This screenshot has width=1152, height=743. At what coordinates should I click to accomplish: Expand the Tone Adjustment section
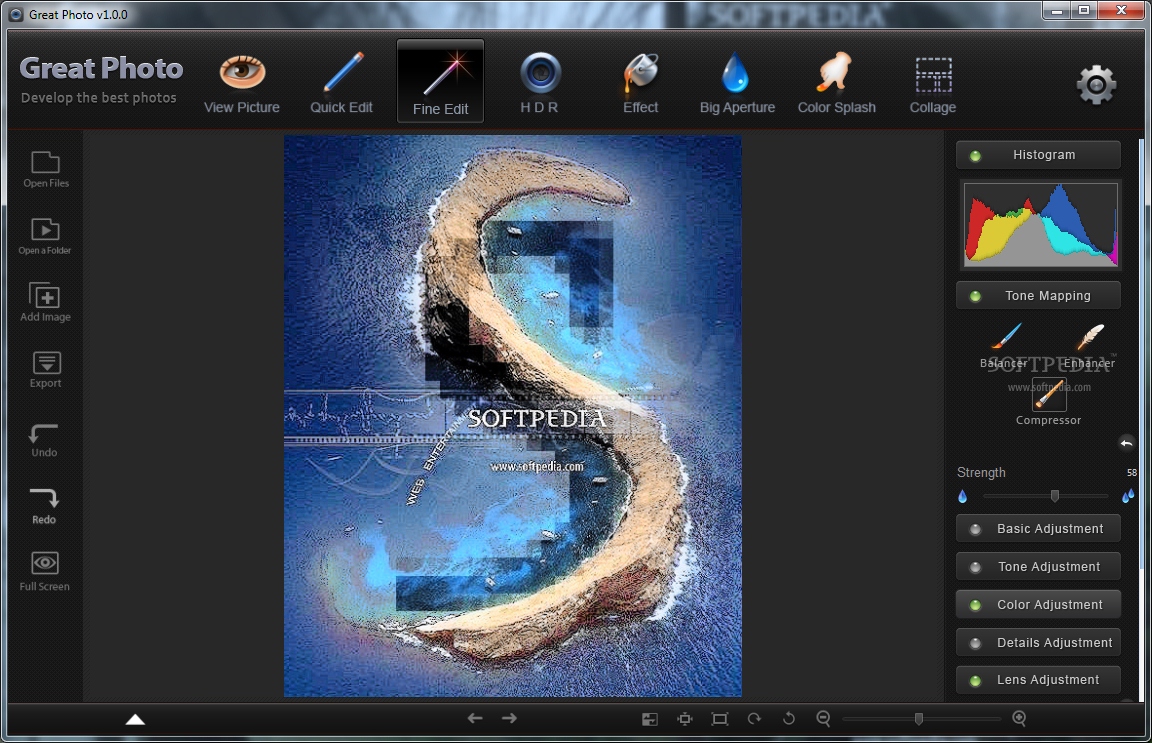click(1038, 567)
